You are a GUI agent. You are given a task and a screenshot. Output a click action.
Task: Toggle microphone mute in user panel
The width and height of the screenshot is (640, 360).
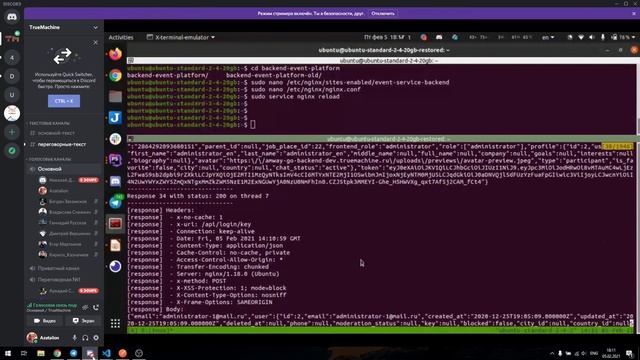(74, 338)
